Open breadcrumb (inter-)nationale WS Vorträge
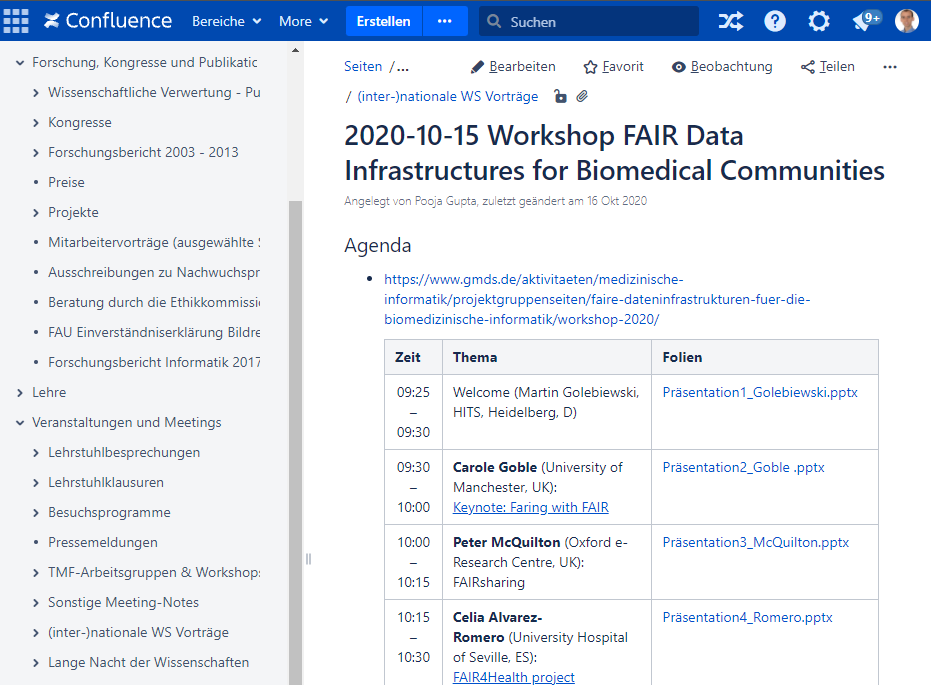 (448, 96)
